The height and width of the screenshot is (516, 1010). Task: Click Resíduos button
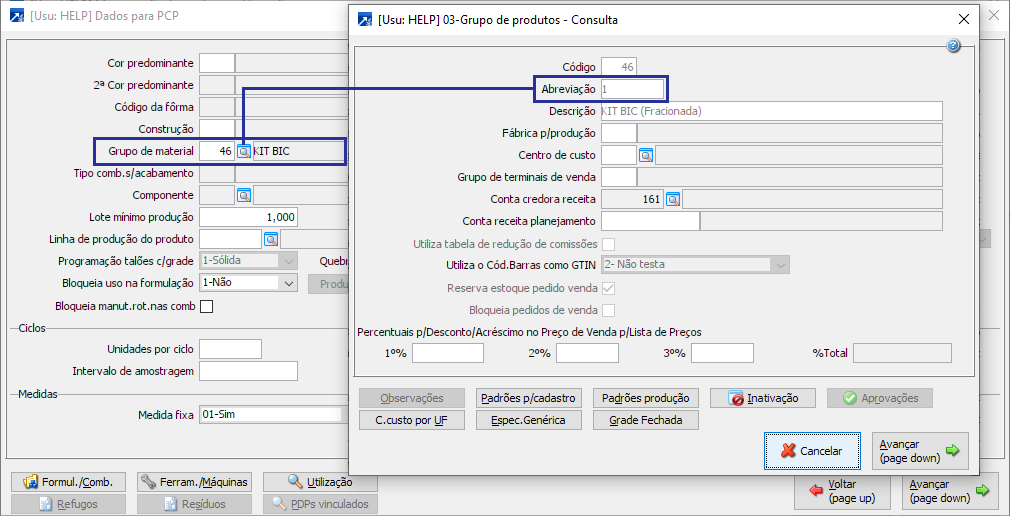[194, 504]
